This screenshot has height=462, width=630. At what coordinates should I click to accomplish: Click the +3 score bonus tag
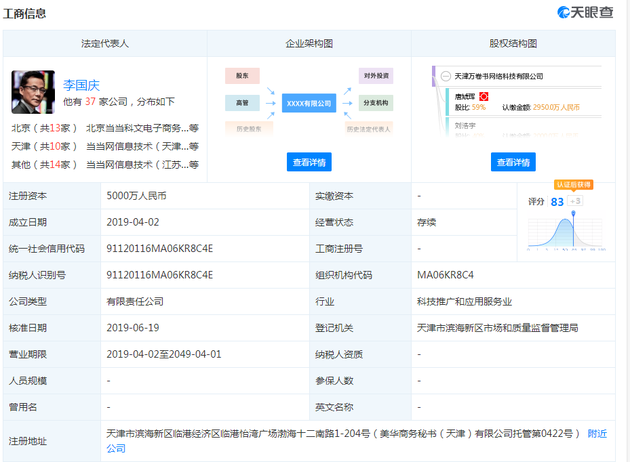tap(575, 201)
